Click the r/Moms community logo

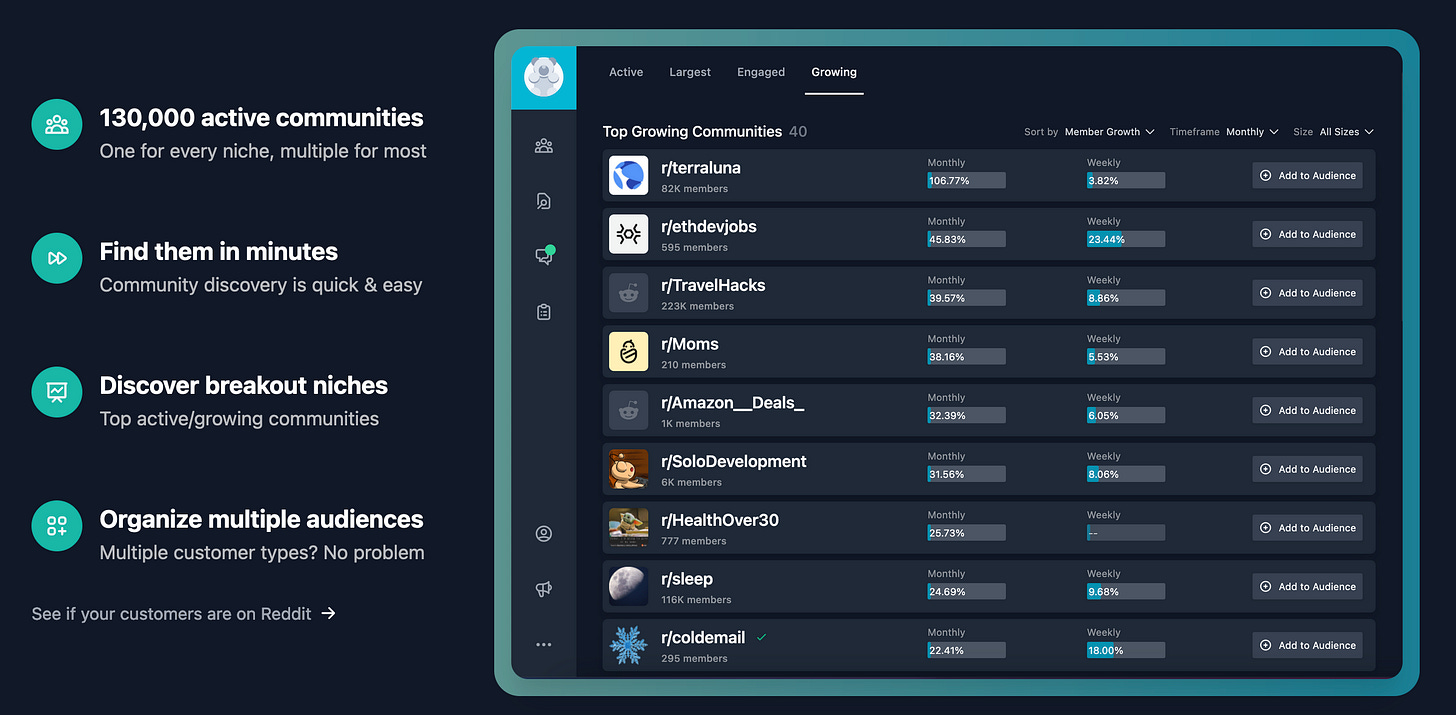(x=629, y=352)
